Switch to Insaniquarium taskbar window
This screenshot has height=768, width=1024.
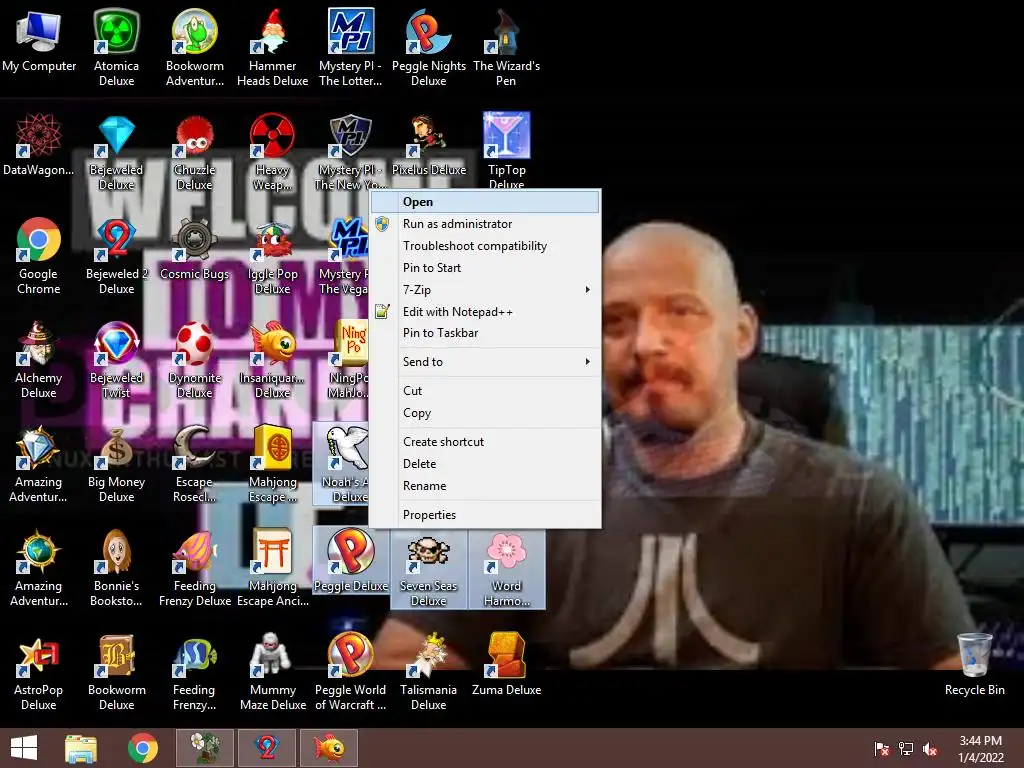328,748
